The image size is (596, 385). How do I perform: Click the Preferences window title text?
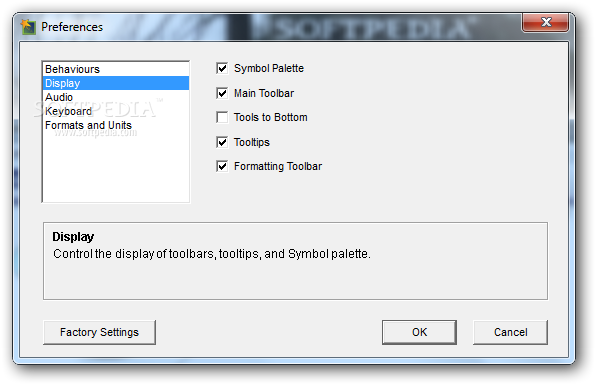coord(72,27)
